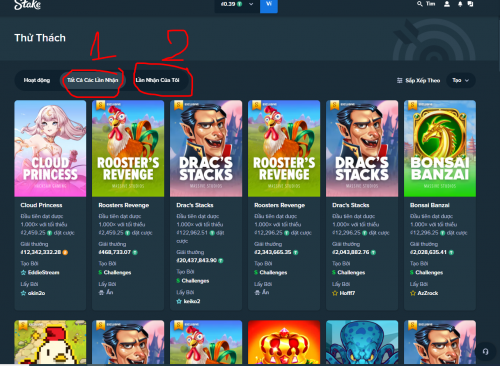Click the star icon beside keiko2

179,301
